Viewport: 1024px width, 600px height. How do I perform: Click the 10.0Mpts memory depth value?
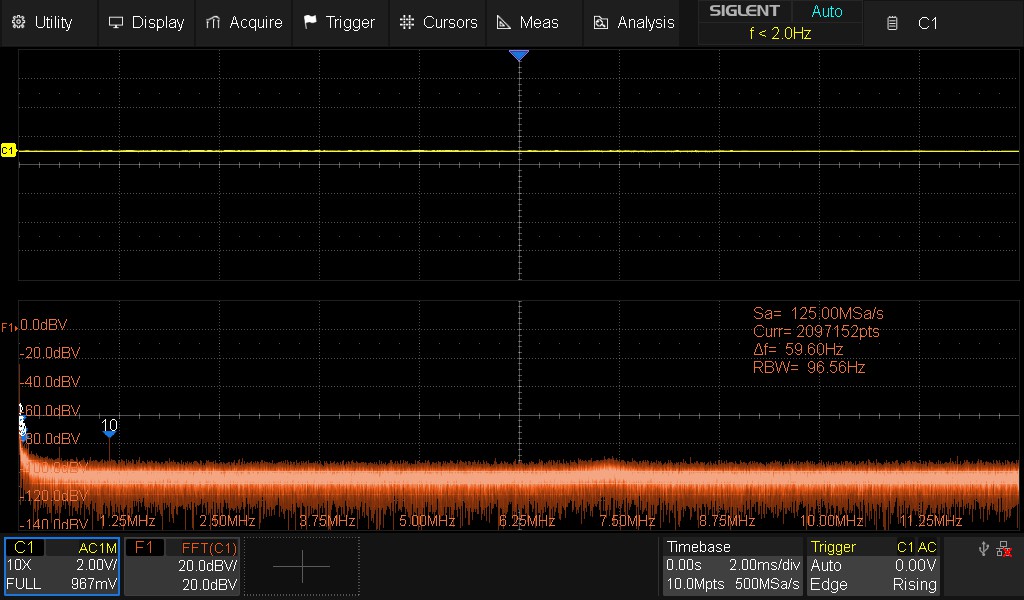(695, 584)
